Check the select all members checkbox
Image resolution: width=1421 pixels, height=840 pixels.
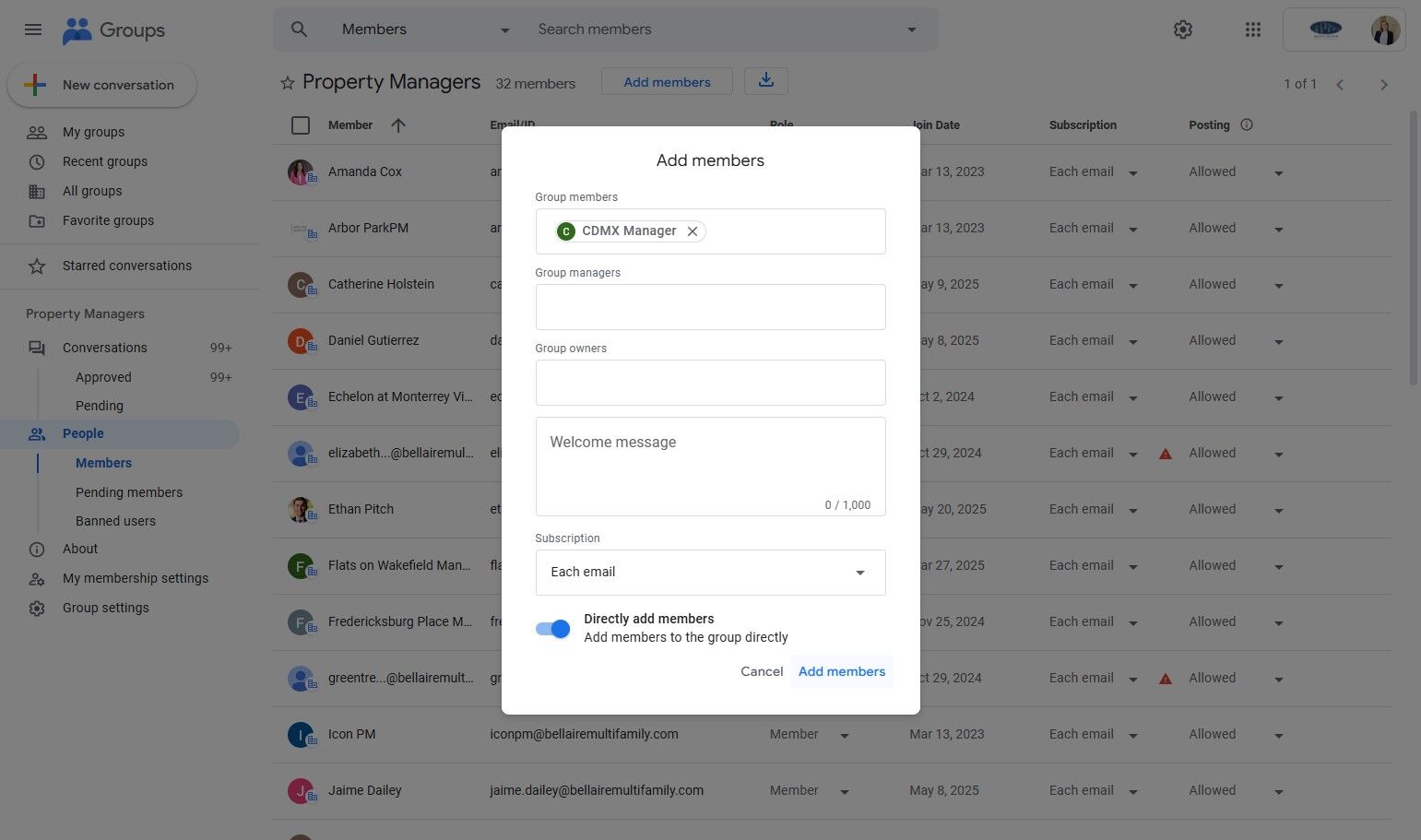click(x=301, y=125)
